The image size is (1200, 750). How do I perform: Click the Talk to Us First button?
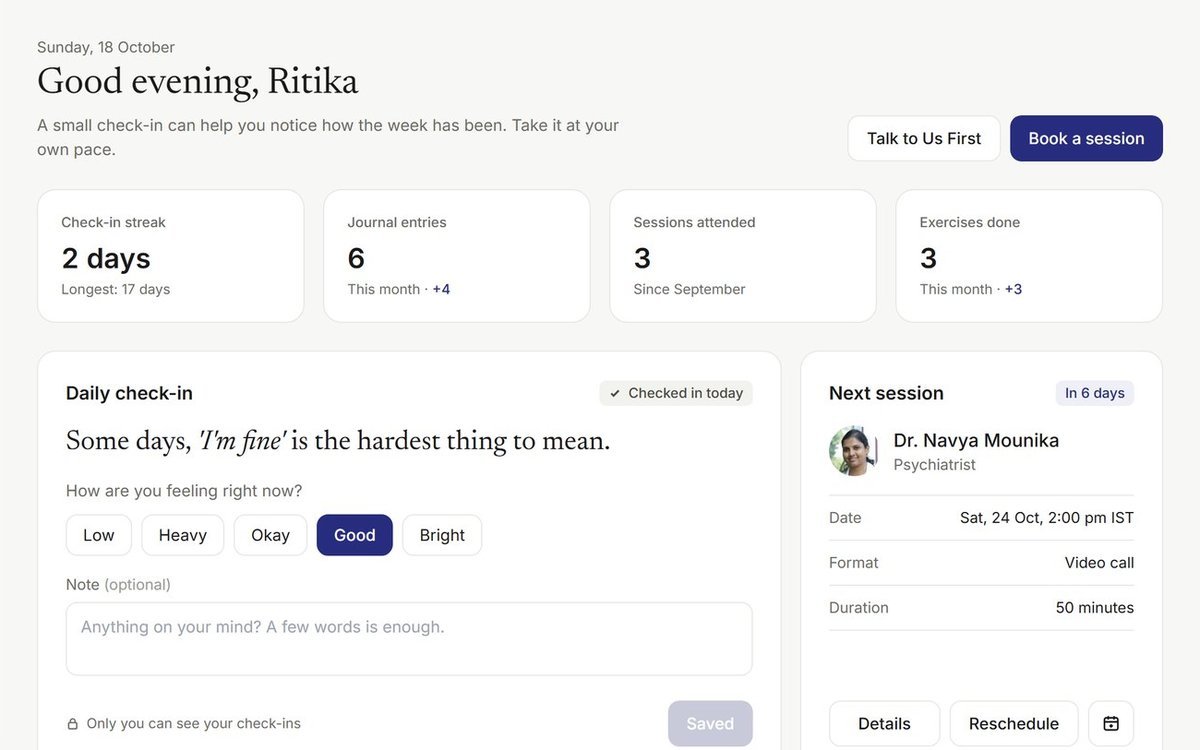(x=924, y=138)
